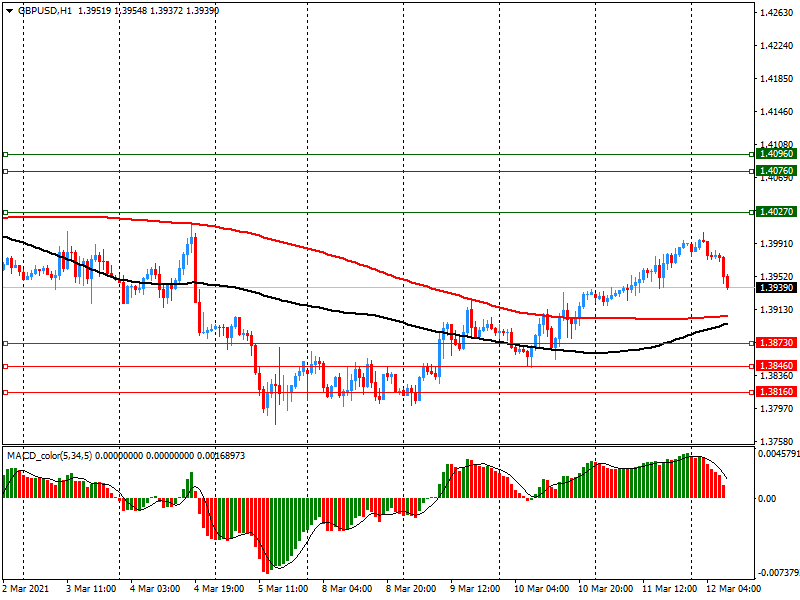Click the 9 Mar 12:00 time label

click(x=475, y=589)
